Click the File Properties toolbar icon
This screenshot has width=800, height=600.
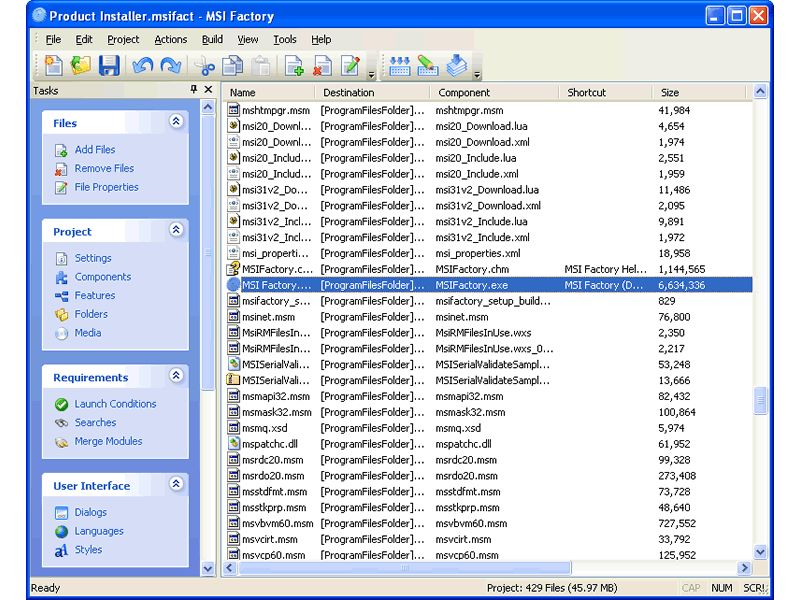pyautogui.click(x=351, y=66)
